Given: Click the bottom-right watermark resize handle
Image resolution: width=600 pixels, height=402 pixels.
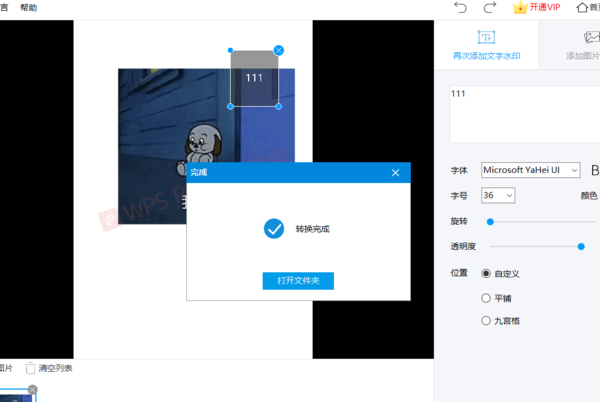Looking at the screenshot, I should tap(279, 106).
